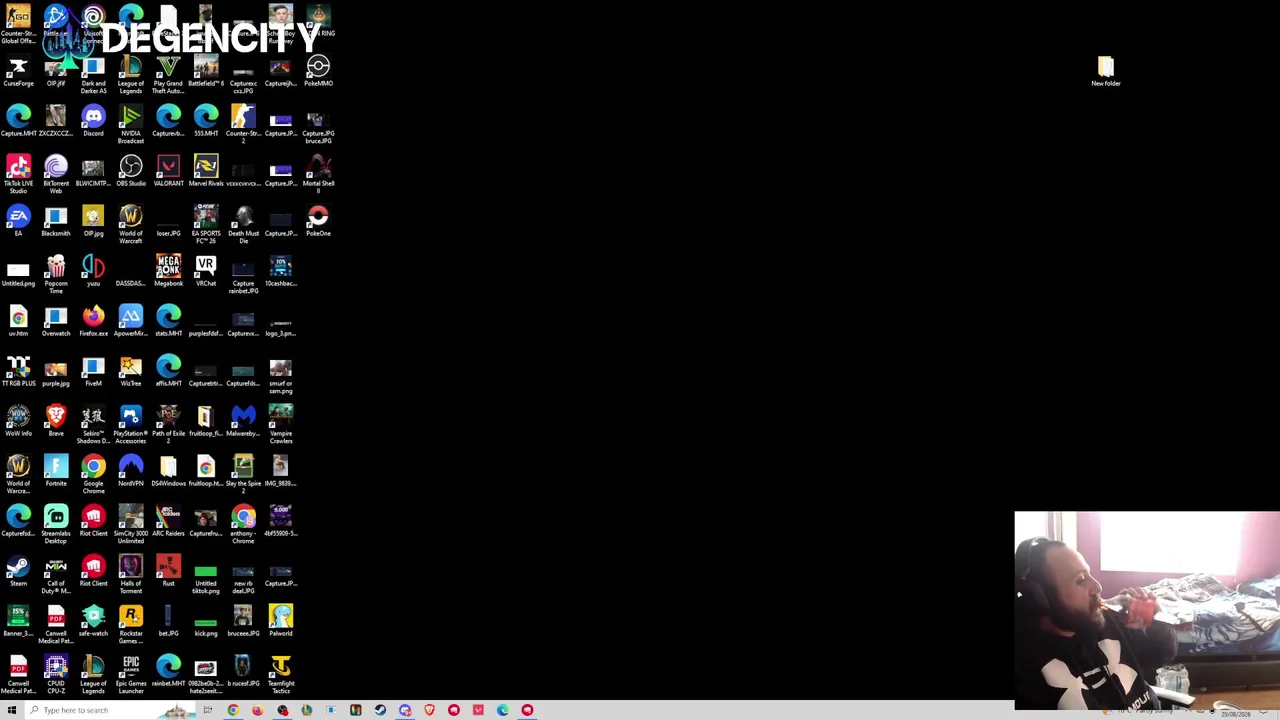The height and width of the screenshot is (720, 1280).
Task: Open the Windows Start menu
Action: 12,710
